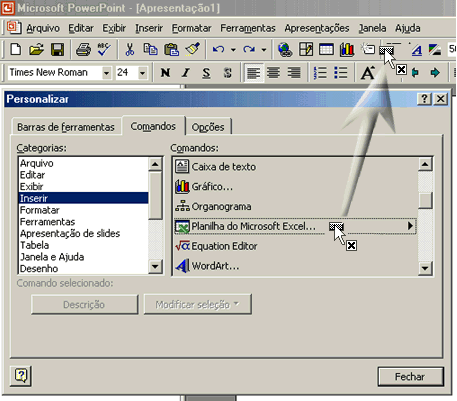
Task: Click the Bullets list icon
Action: [x=341, y=73]
